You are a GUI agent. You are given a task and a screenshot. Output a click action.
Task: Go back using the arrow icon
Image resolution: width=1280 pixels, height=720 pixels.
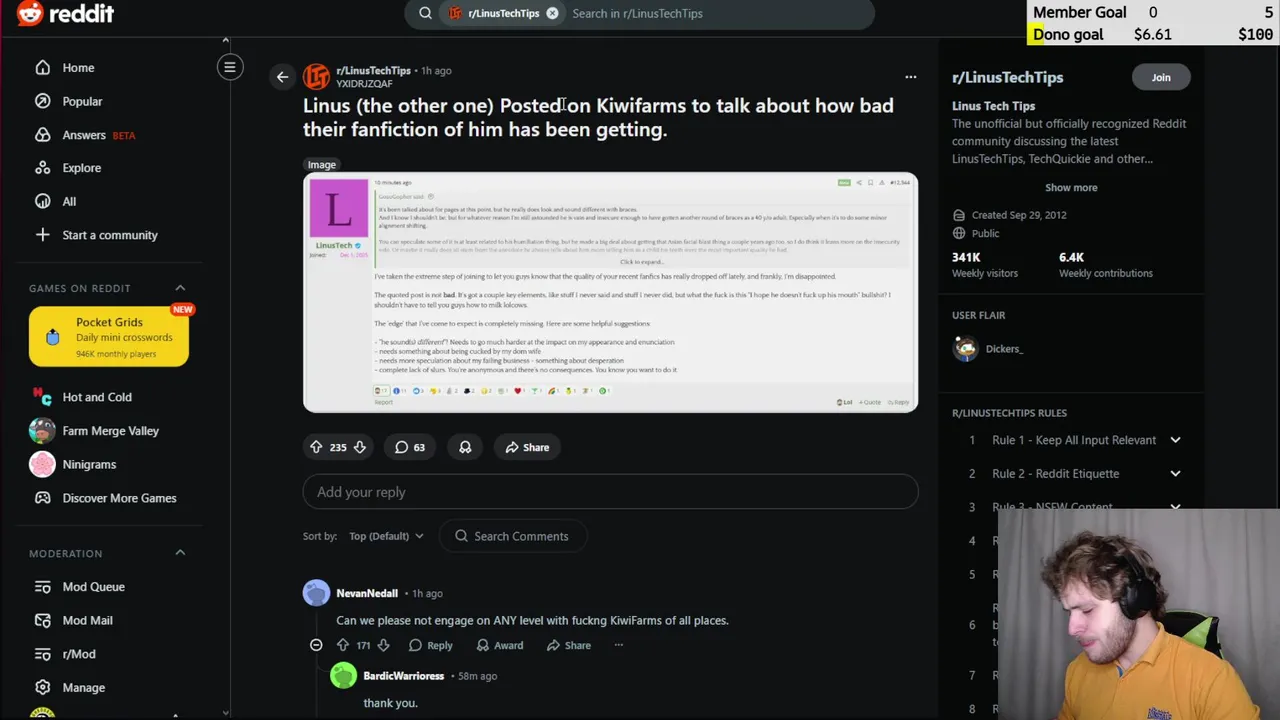(282, 77)
